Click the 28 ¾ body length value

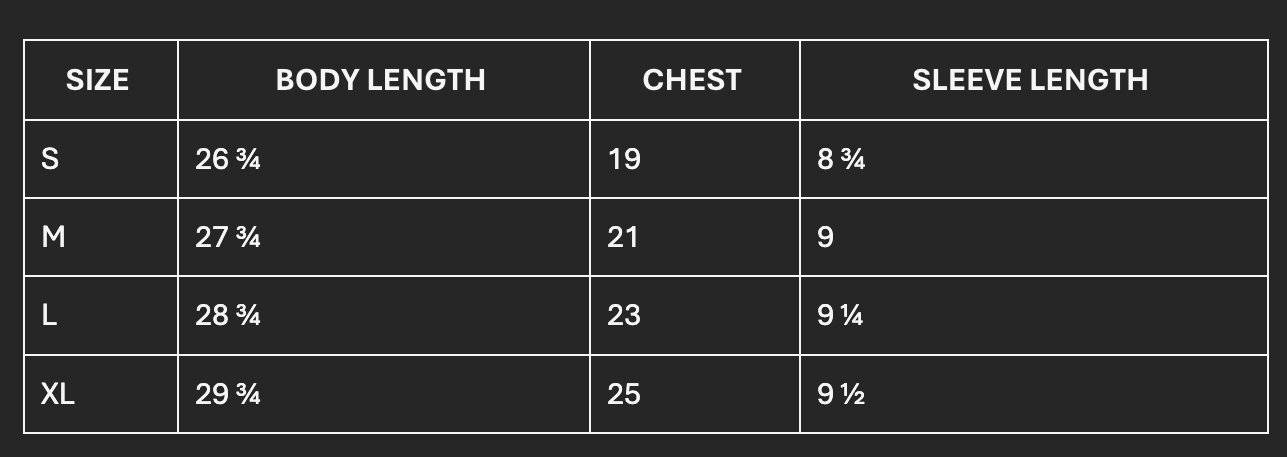(x=228, y=315)
